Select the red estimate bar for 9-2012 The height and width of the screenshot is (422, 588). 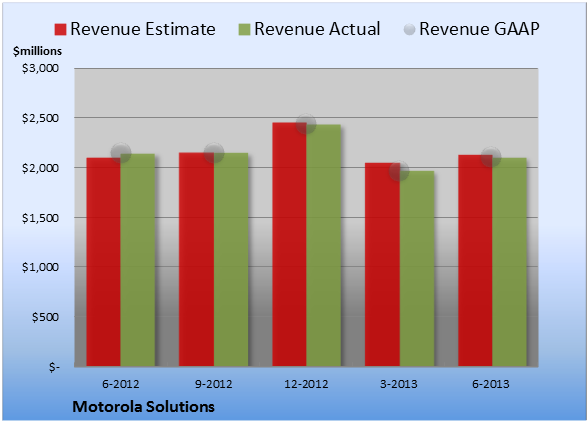pyautogui.click(x=196, y=260)
